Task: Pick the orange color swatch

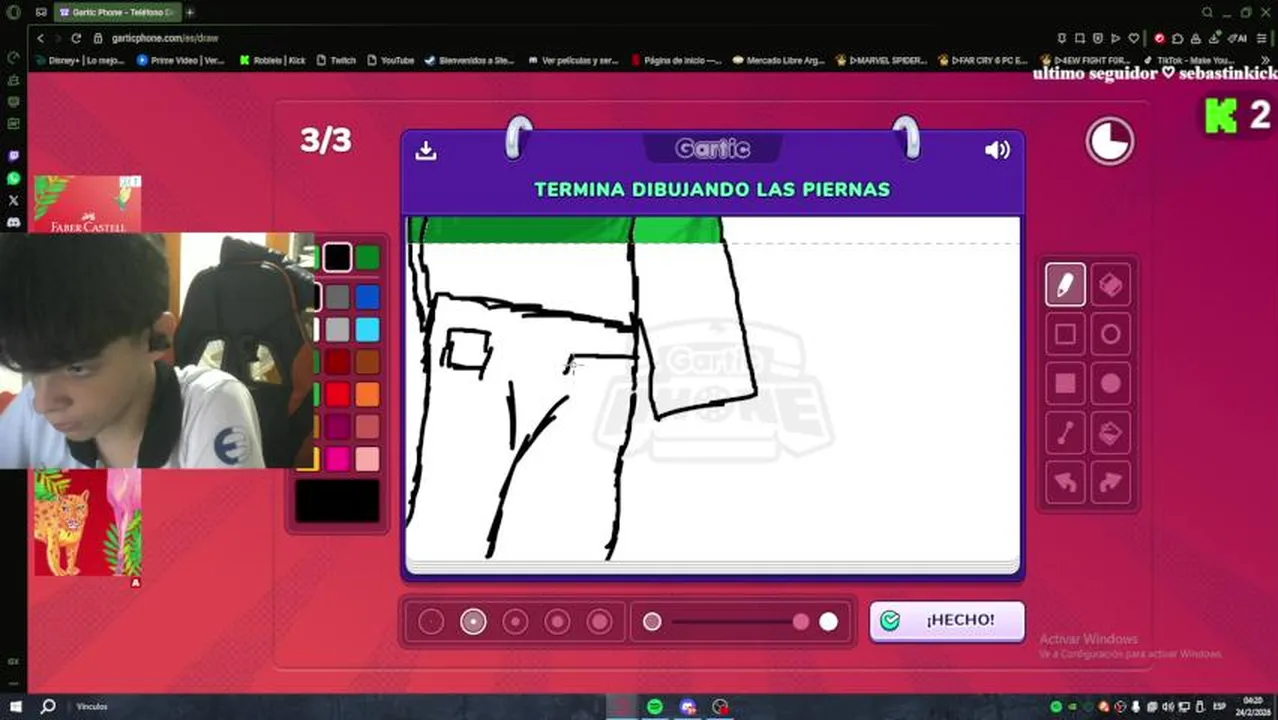Action: coord(368,394)
